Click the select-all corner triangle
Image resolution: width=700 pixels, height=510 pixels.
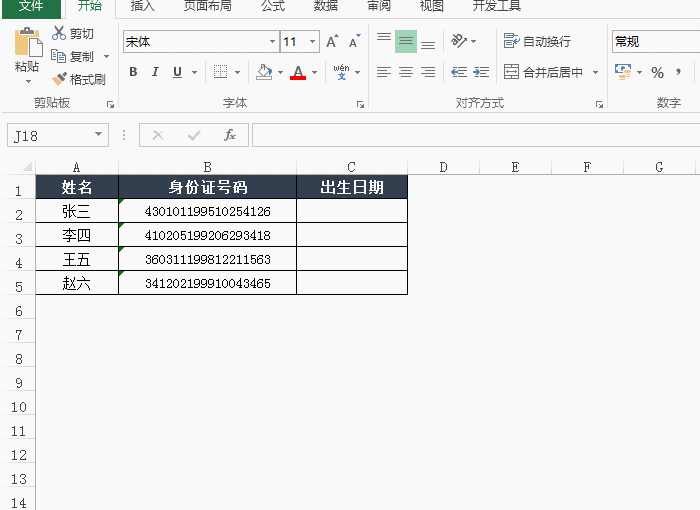pos(27,167)
